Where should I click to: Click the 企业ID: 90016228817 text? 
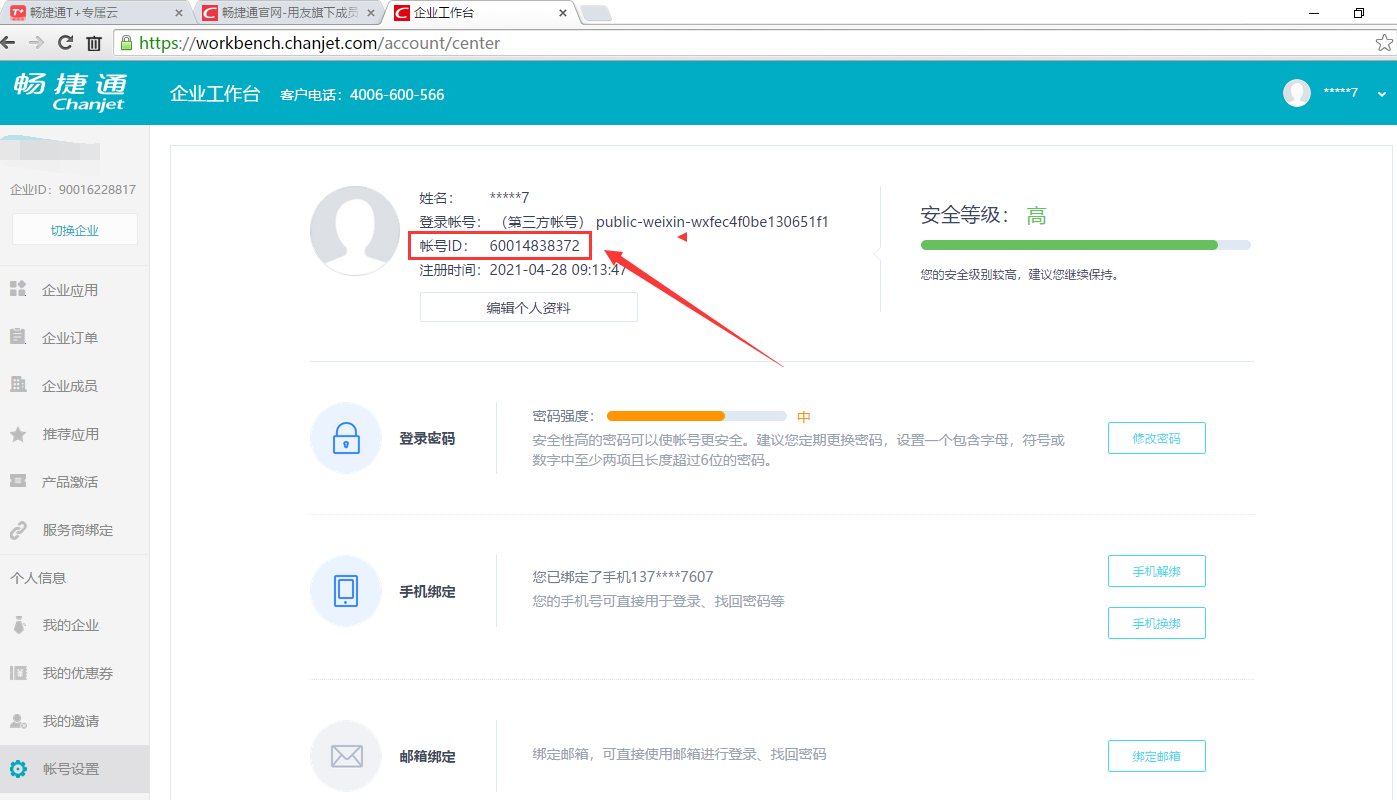[73, 190]
